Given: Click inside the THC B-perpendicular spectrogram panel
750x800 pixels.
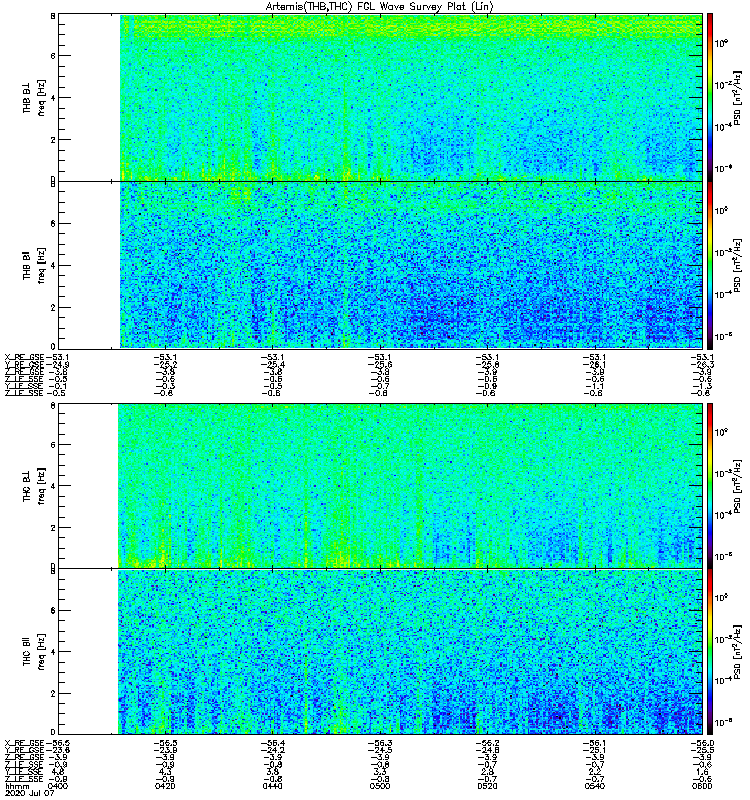Looking at the screenshot, I should click(x=380, y=486).
